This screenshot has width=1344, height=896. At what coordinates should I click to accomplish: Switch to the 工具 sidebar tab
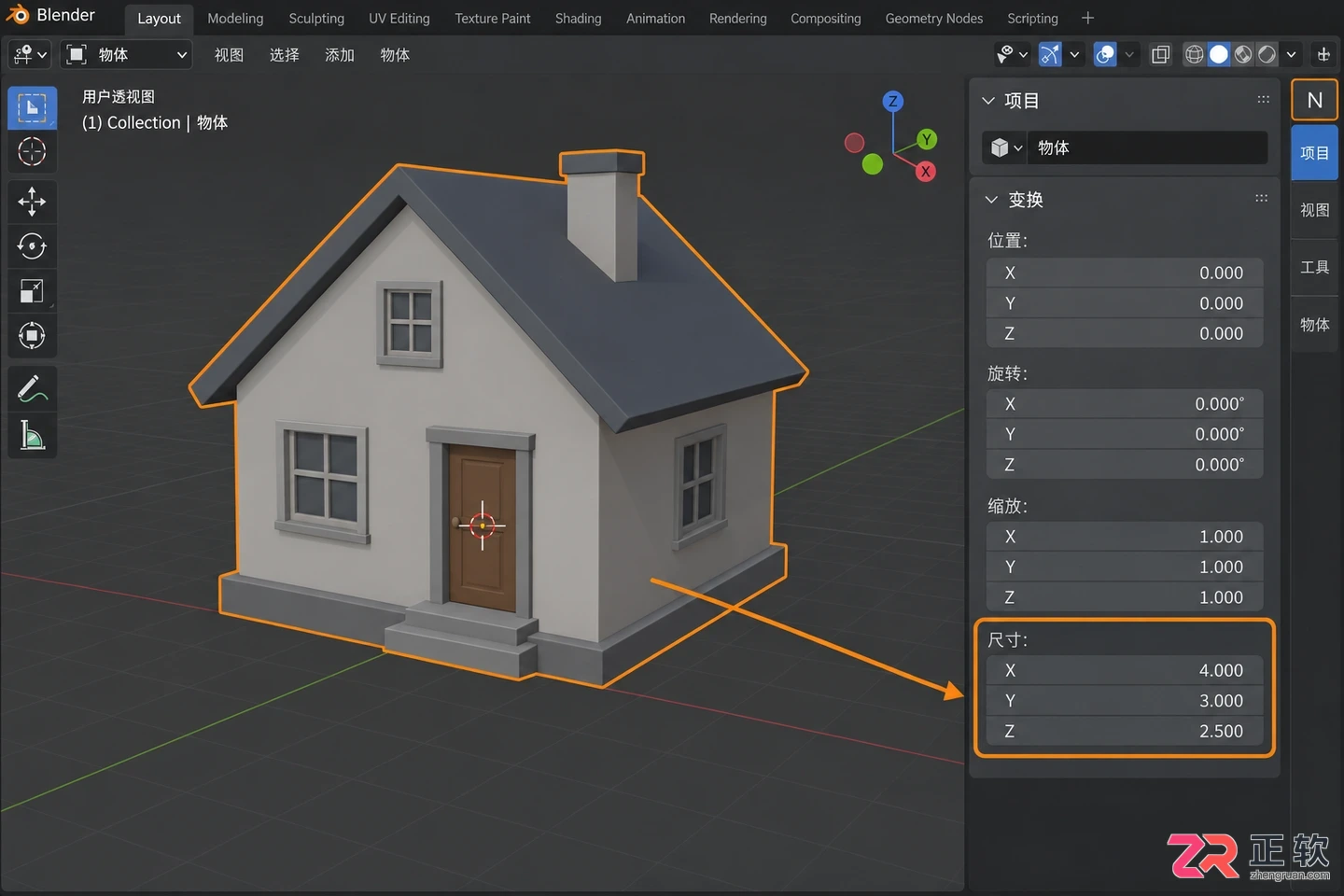point(1314,268)
